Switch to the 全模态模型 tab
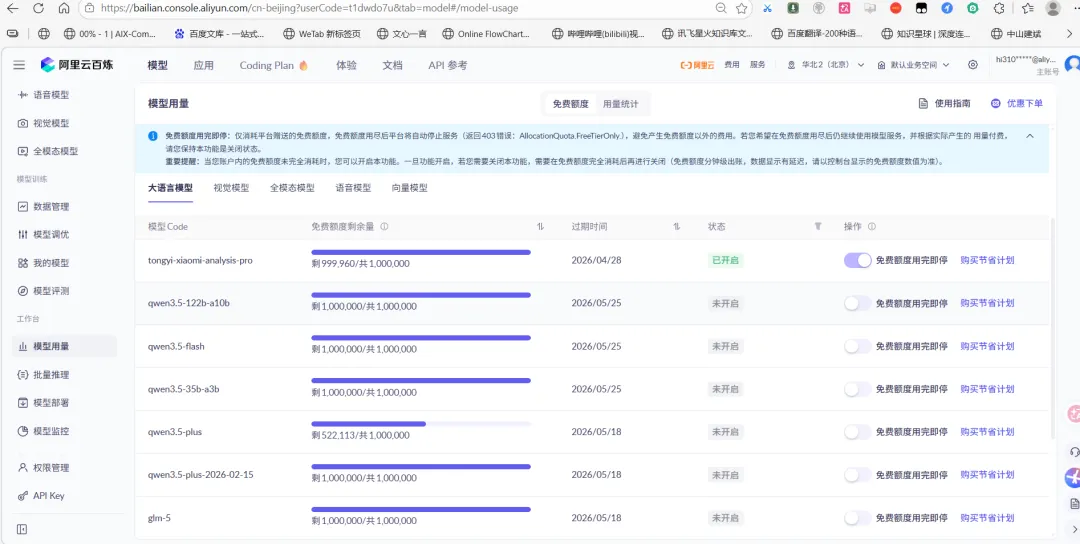Image resolution: width=1080 pixels, height=544 pixels. coord(292,188)
